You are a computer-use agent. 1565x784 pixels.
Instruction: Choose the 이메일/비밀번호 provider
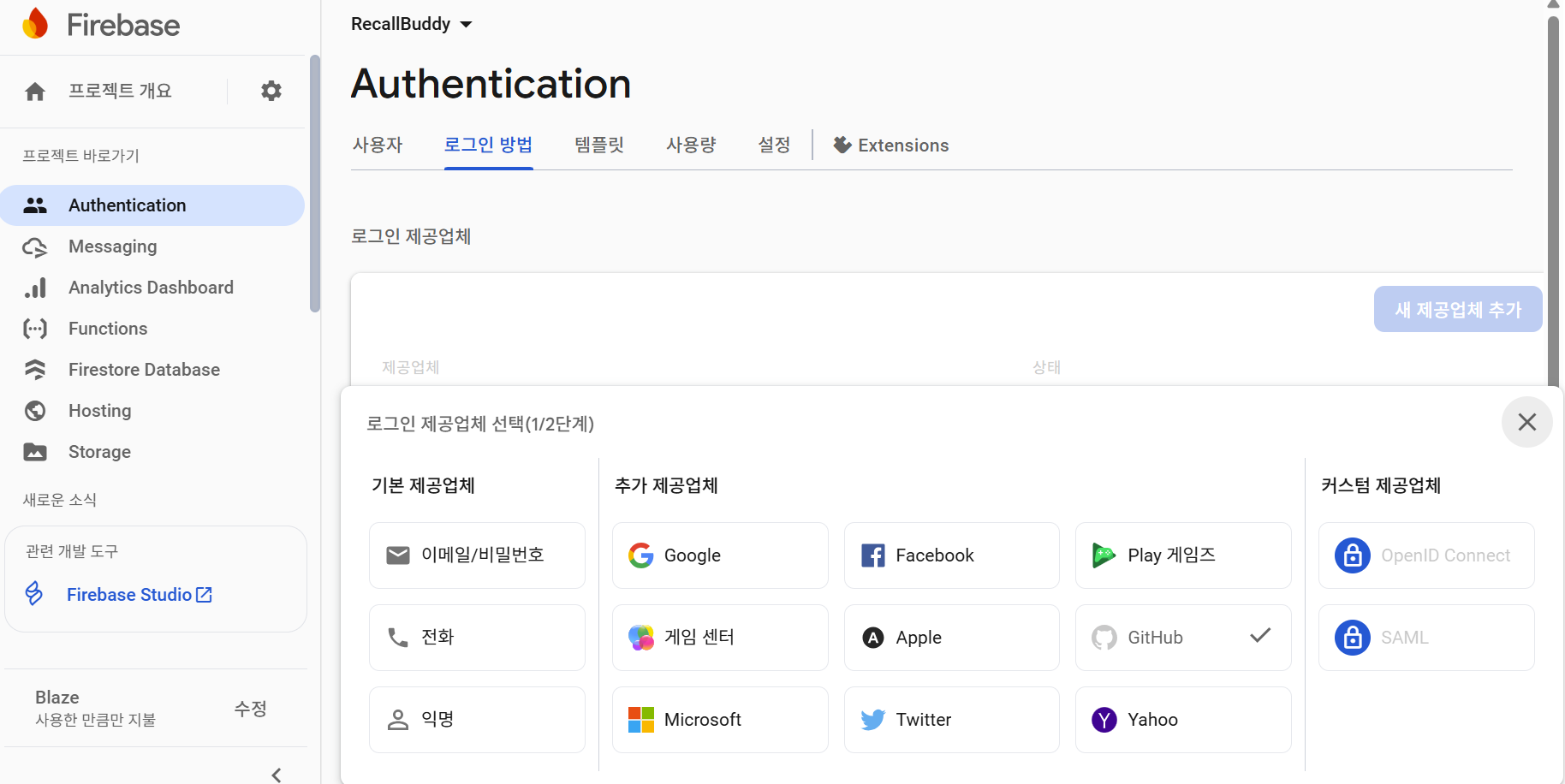click(477, 555)
